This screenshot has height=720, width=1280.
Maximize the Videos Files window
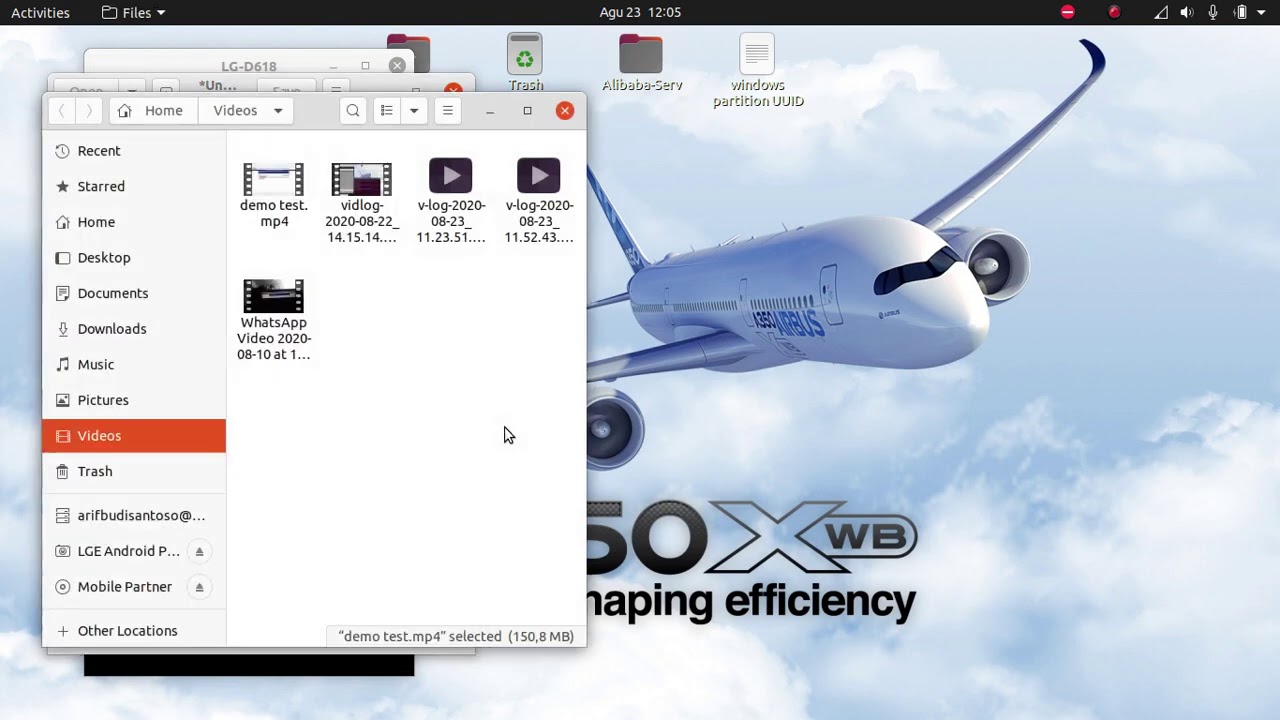click(x=528, y=111)
